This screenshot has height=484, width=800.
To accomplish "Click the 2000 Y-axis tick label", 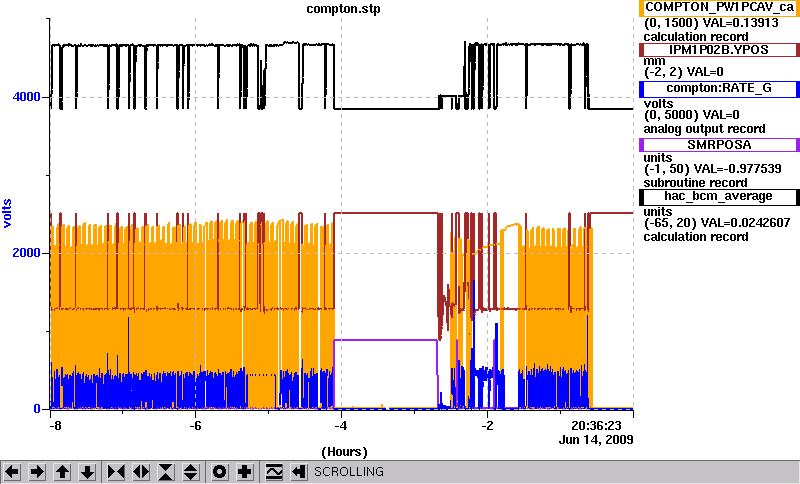I will [27, 253].
